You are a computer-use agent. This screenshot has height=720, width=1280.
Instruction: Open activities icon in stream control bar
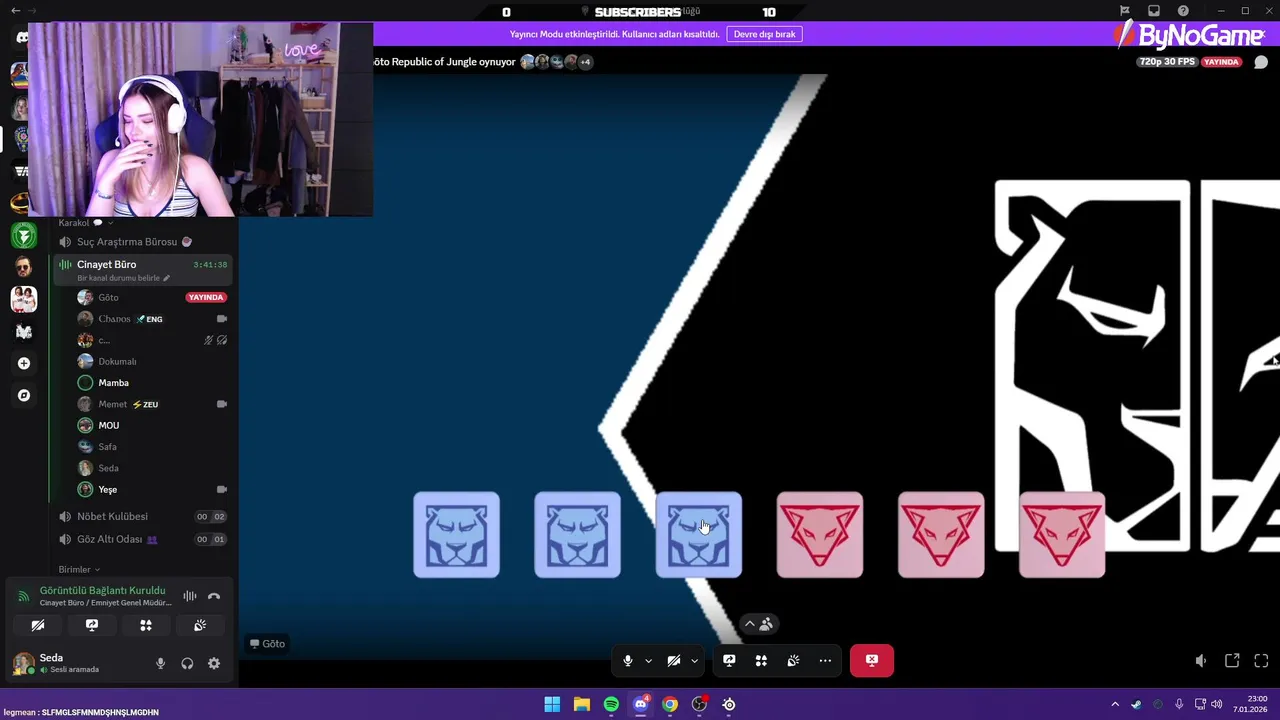(x=761, y=660)
